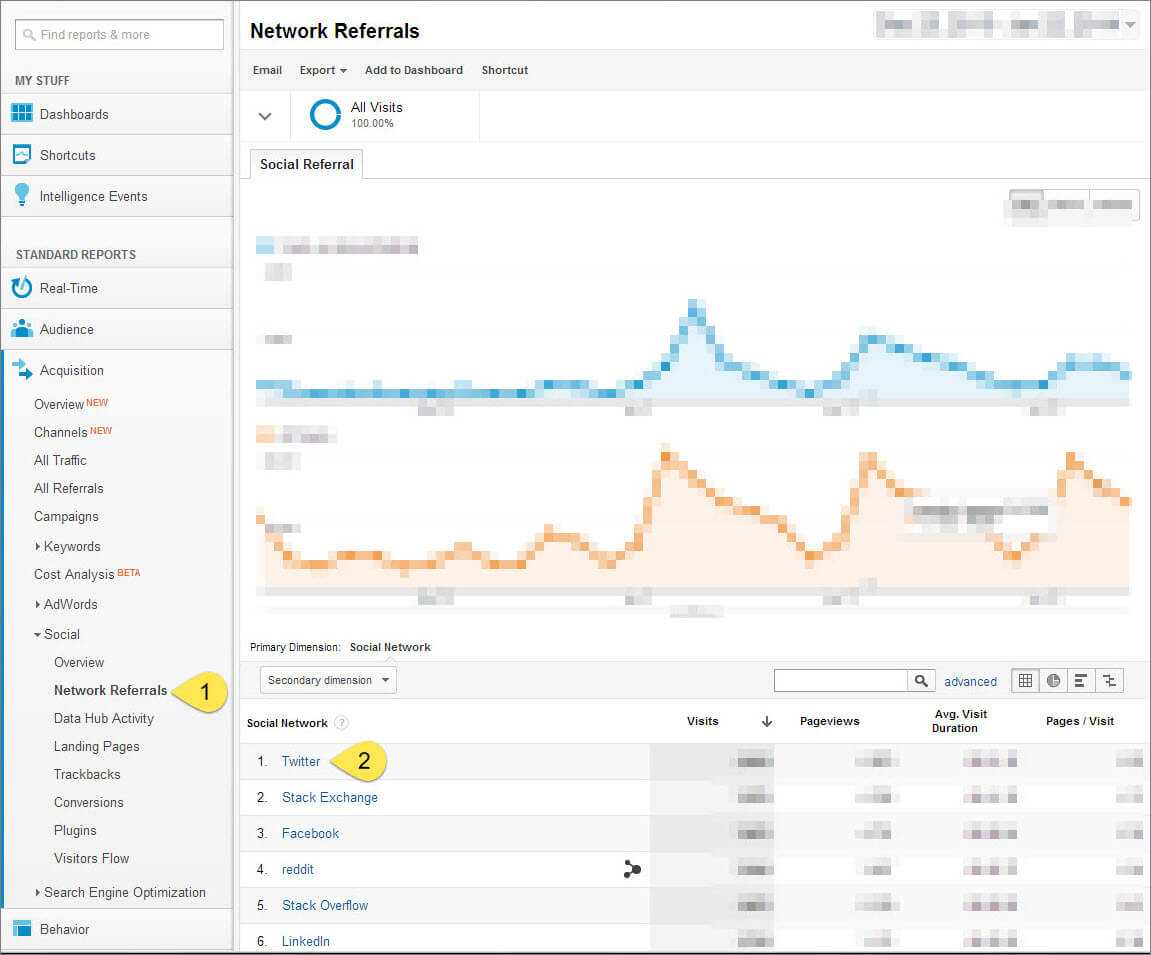
Task: Click the Intelligence Events lightbulb icon
Action: pyautogui.click(x=22, y=195)
